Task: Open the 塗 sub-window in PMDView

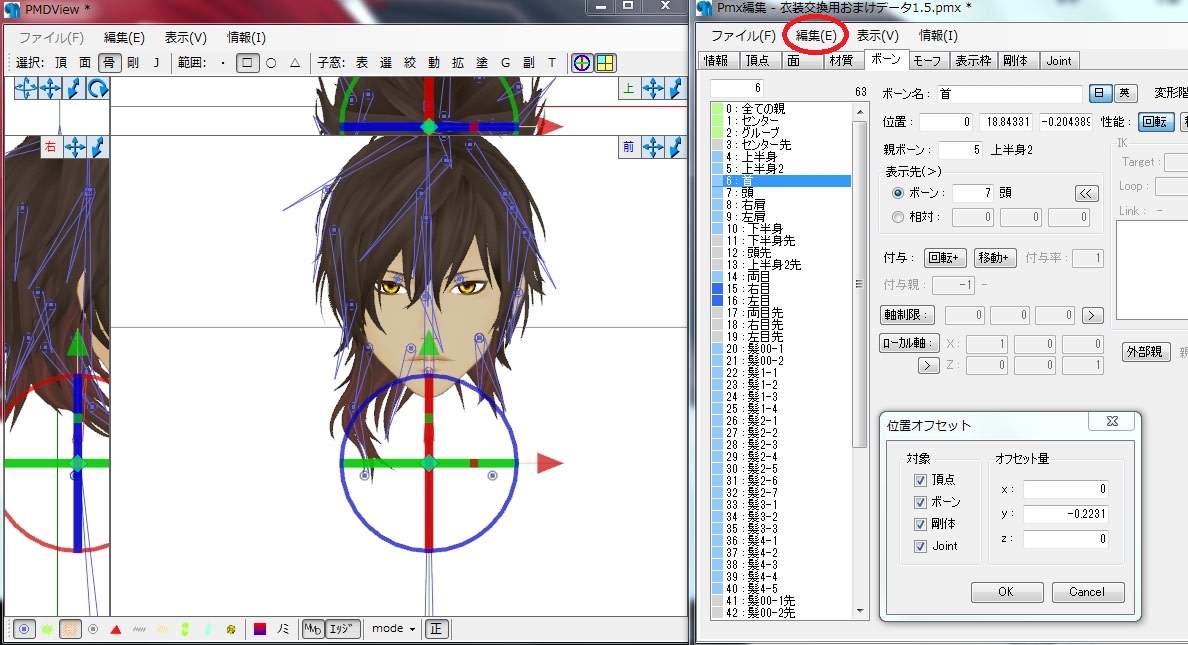Action: click(482, 63)
